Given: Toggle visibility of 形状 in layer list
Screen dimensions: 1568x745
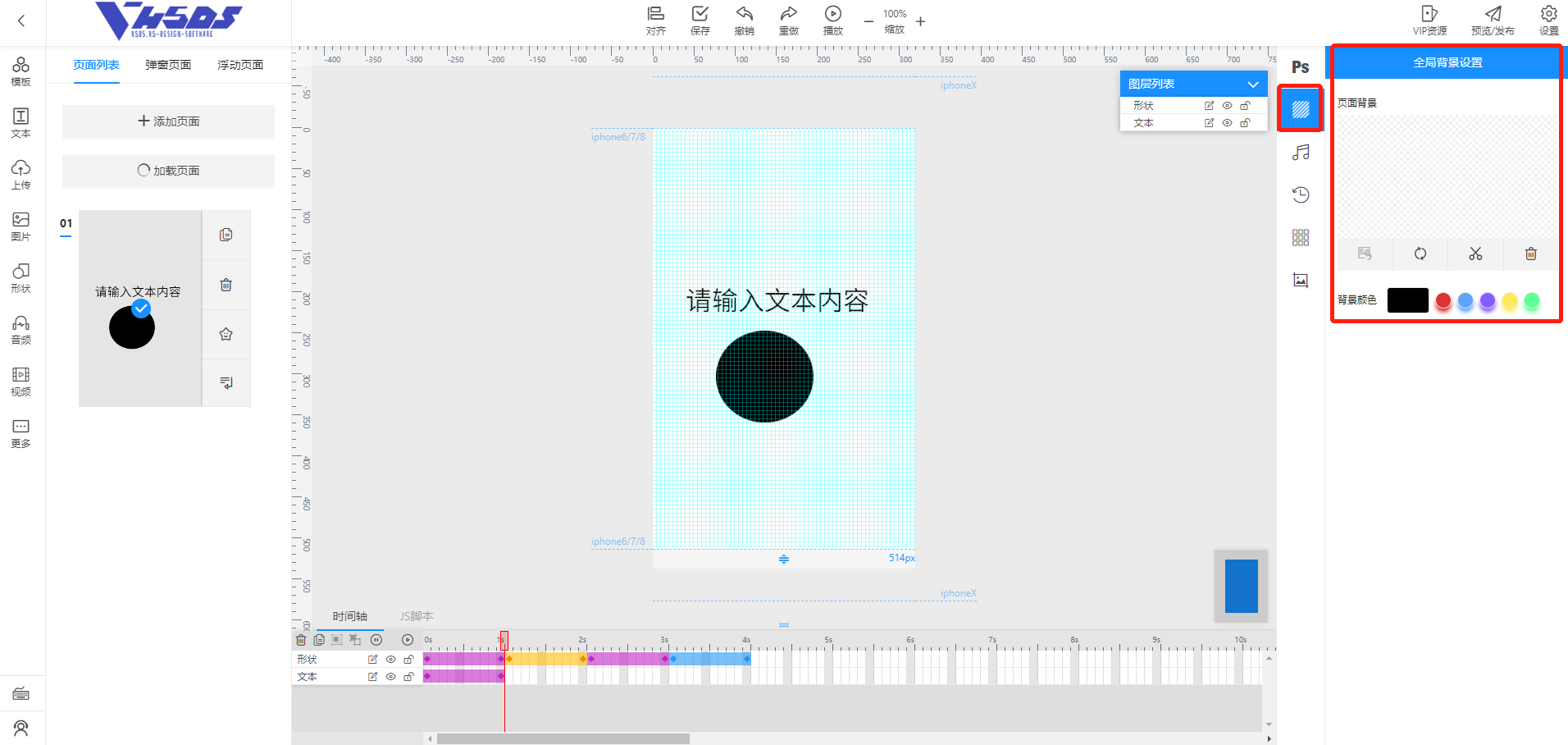Looking at the screenshot, I should (x=1227, y=106).
